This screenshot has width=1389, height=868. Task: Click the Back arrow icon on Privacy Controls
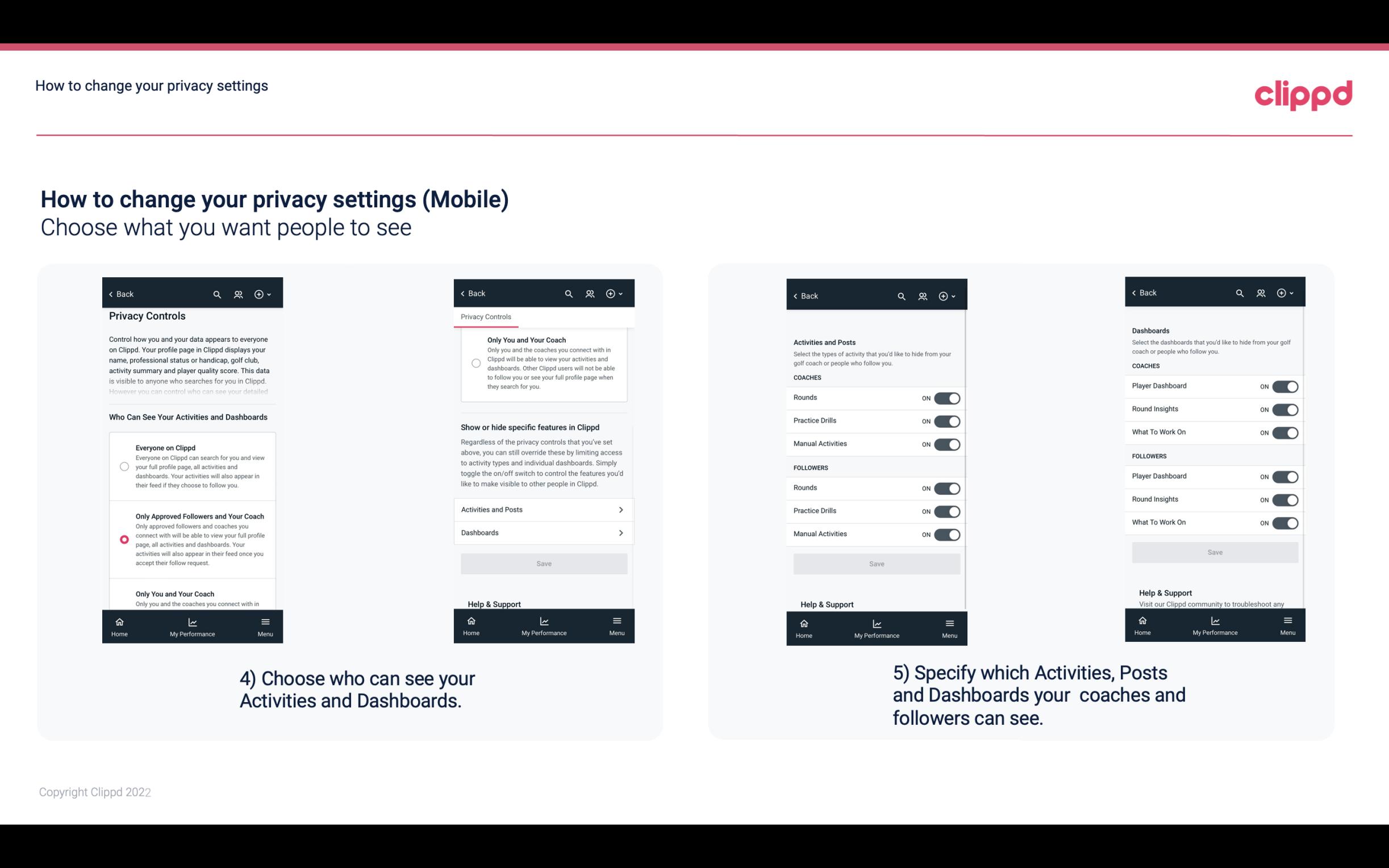tap(112, 293)
